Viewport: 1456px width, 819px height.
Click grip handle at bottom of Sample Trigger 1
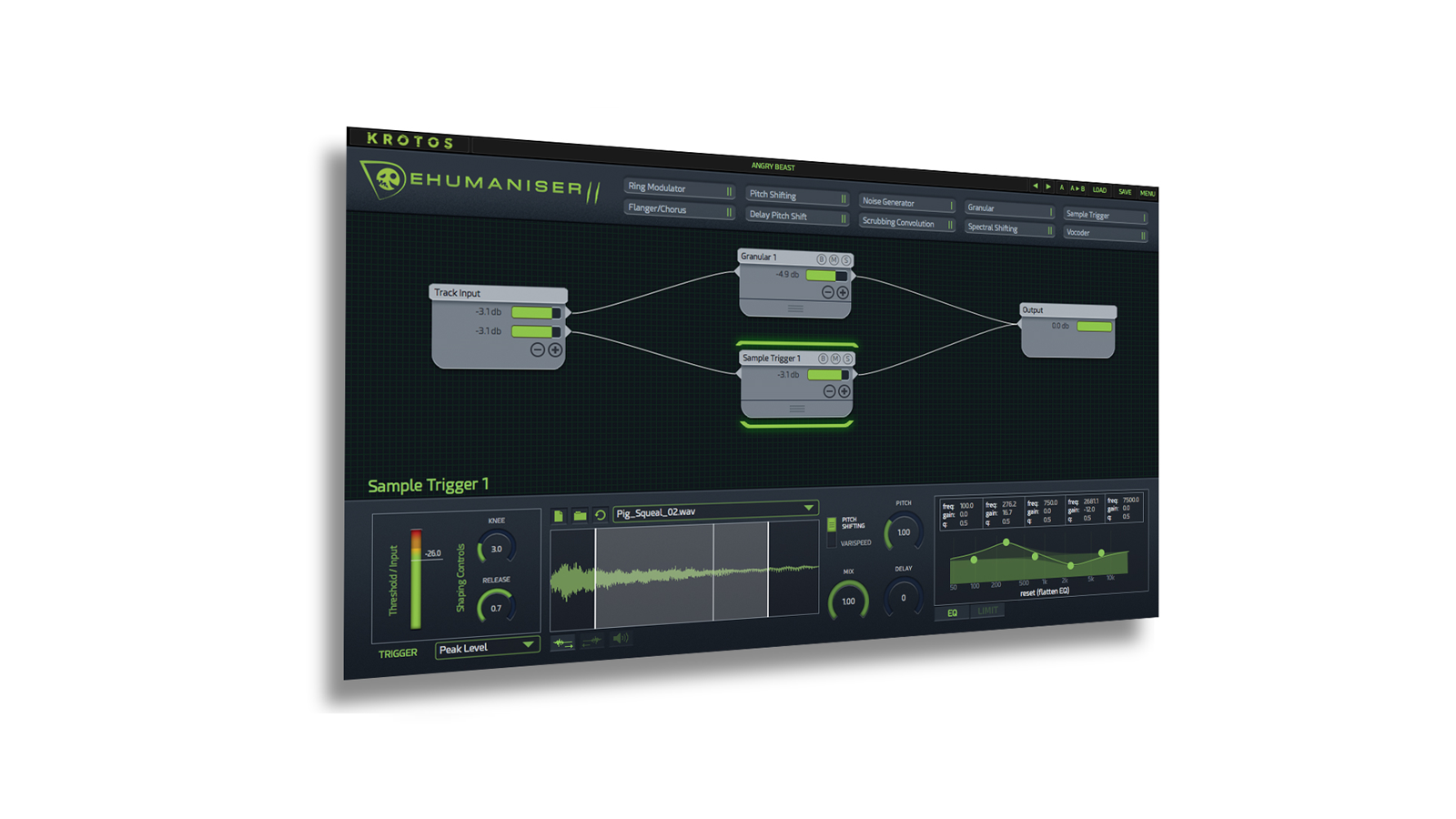pos(797,409)
